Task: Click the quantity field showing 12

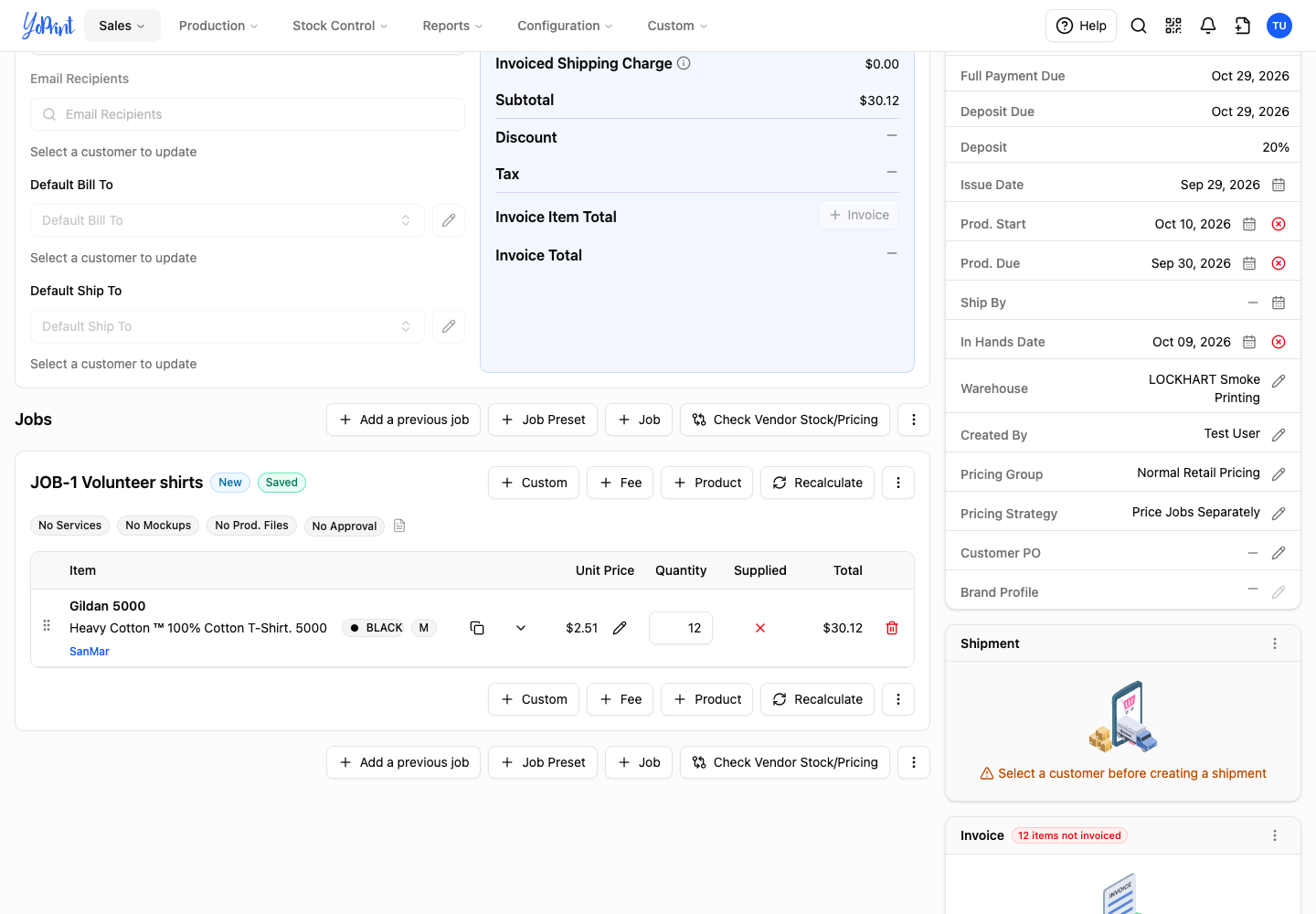Action: coord(681,628)
